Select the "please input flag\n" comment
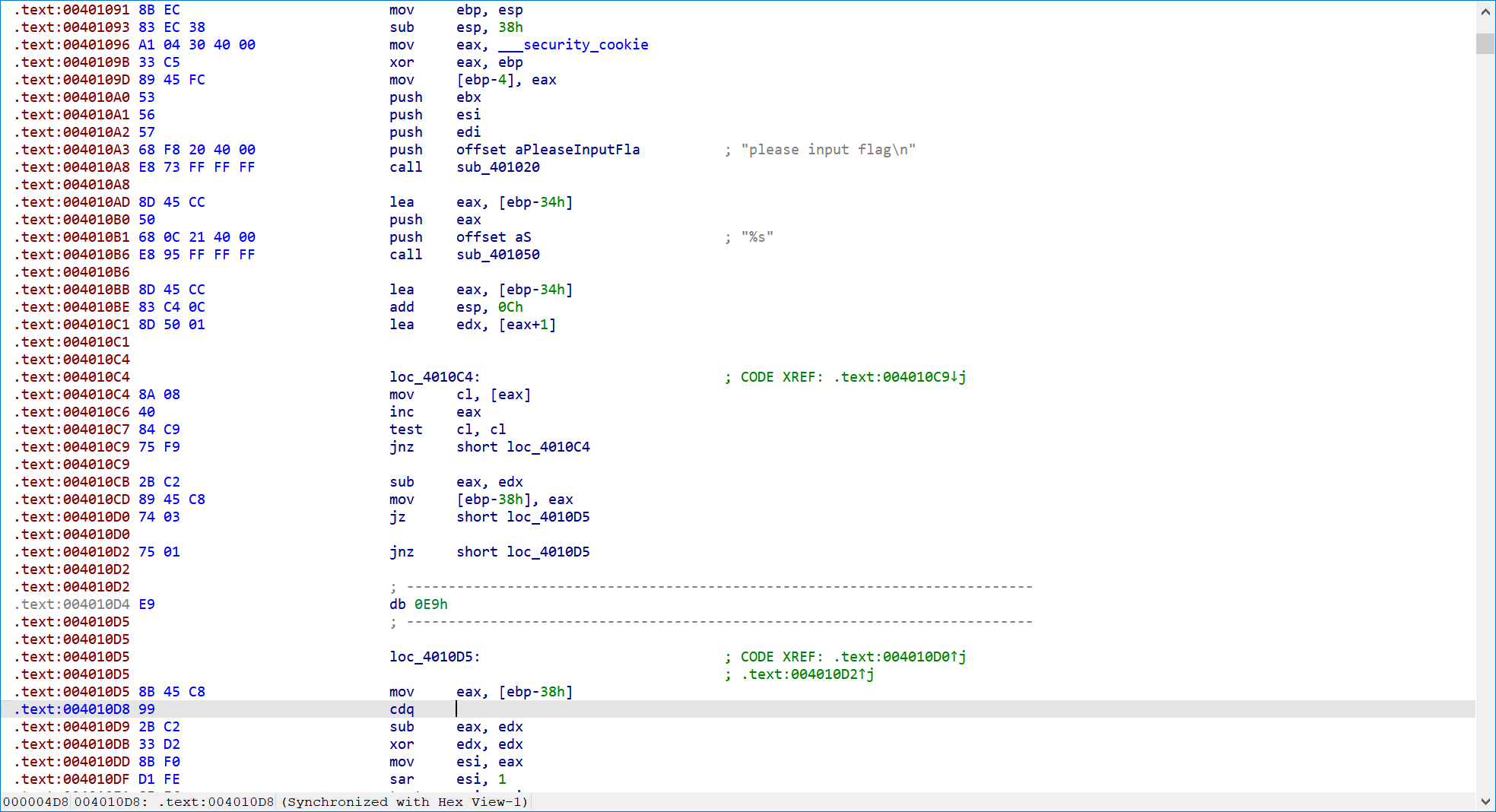The width and height of the screenshot is (1496, 812). point(828,150)
